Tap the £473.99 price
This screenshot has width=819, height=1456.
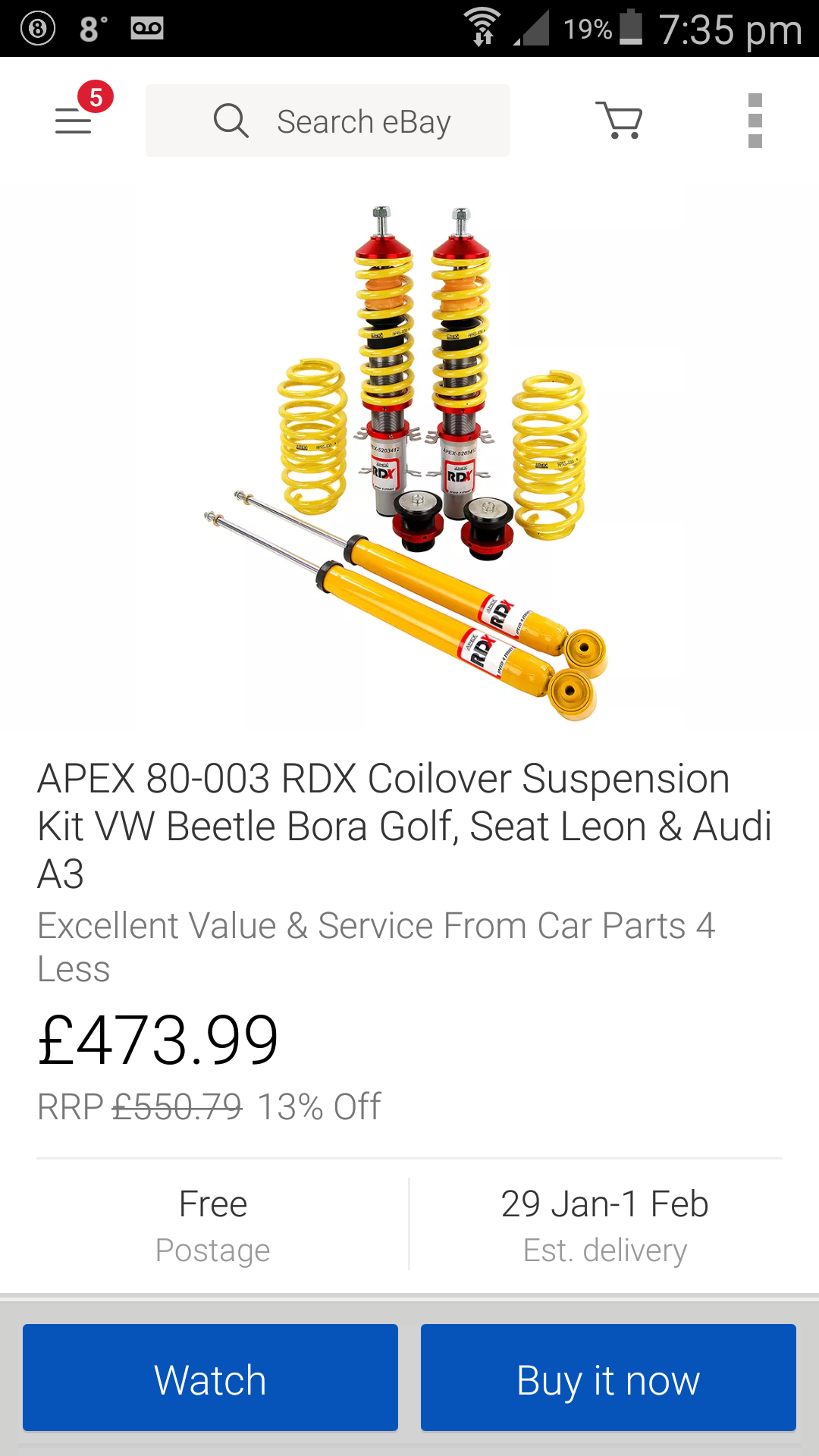pyautogui.click(x=158, y=1040)
